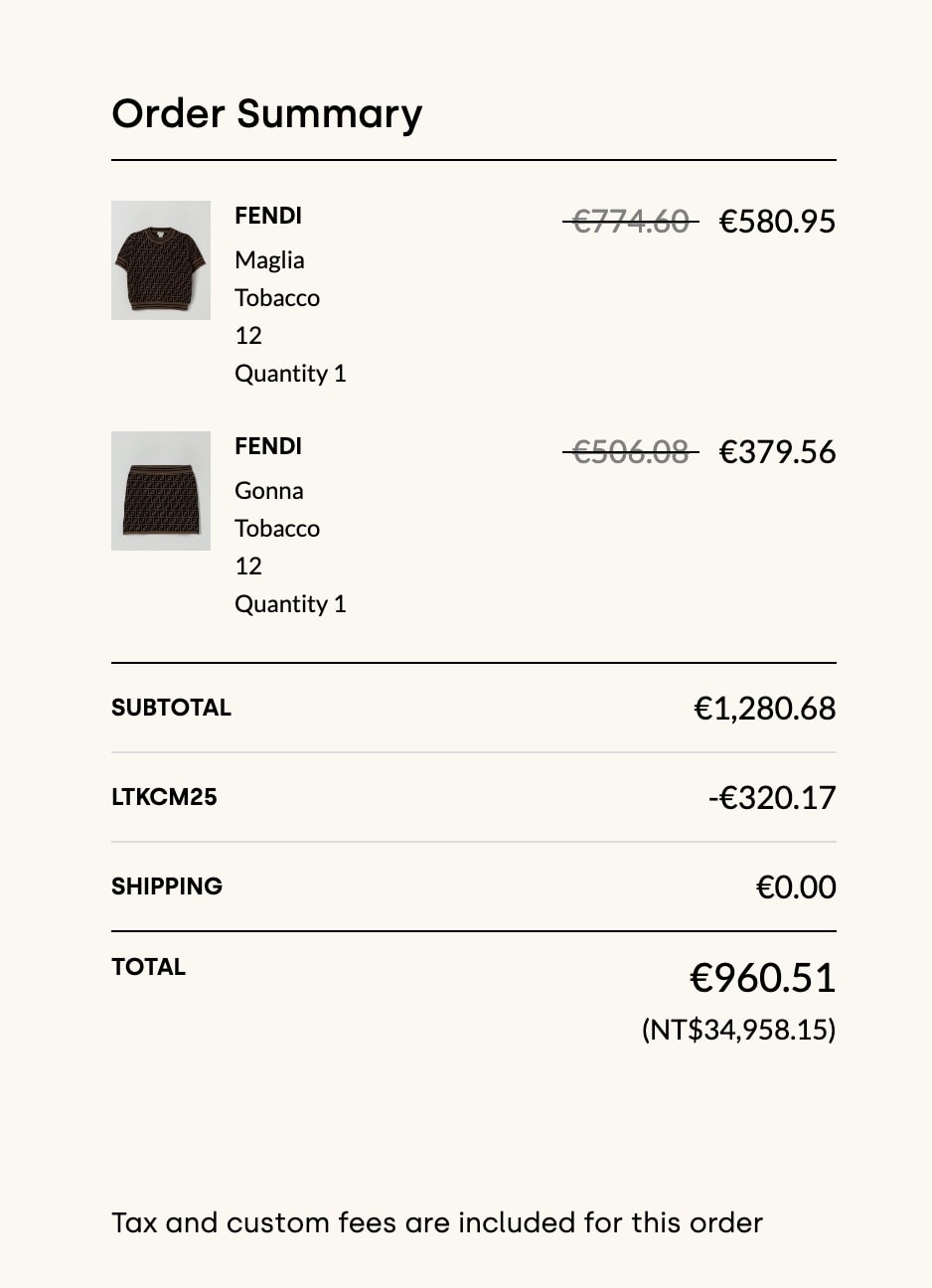Open the Fendi Gonna skirt thumbnail
The height and width of the screenshot is (1288, 932).
pyautogui.click(x=161, y=491)
